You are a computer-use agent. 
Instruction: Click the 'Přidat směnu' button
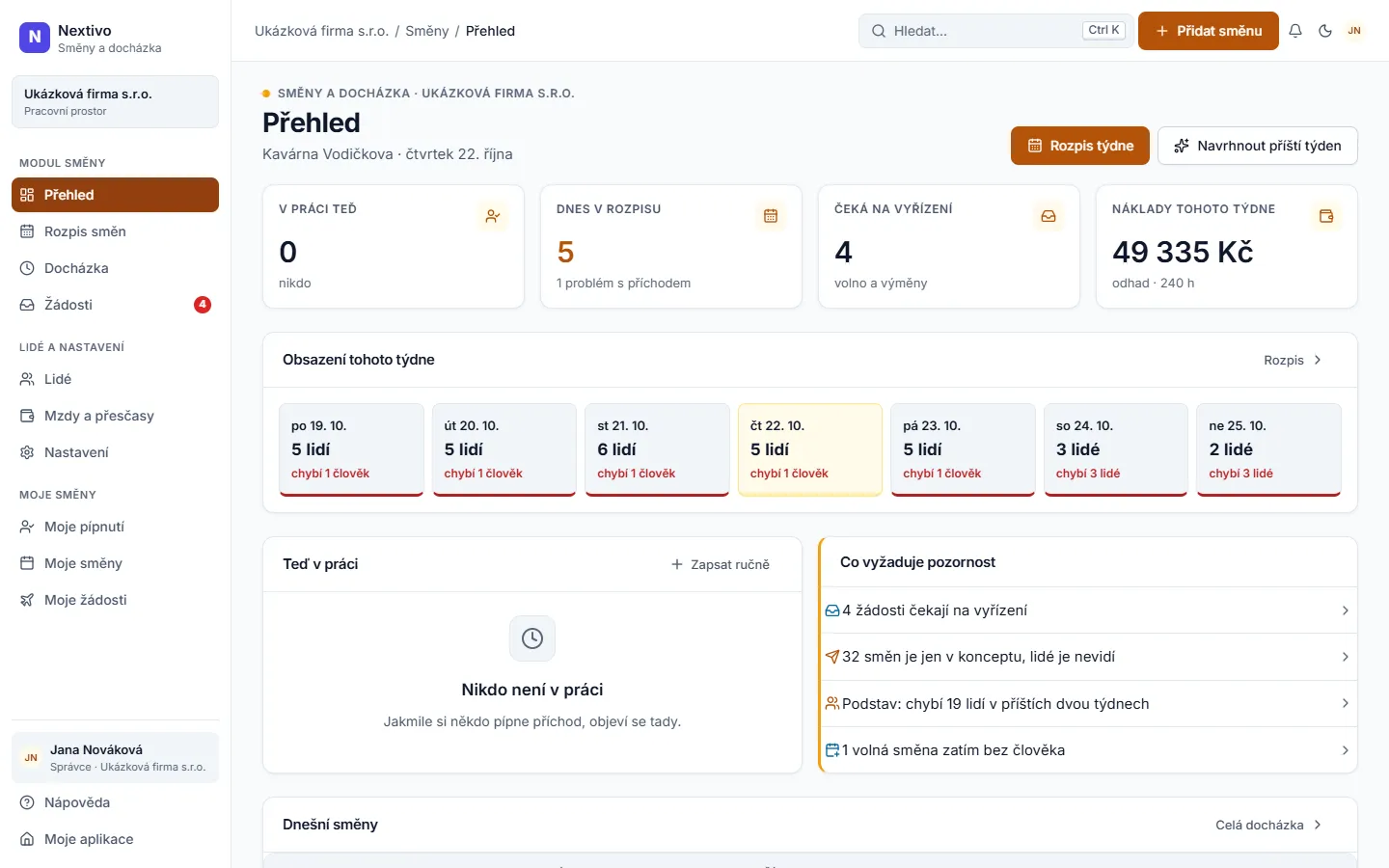[x=1209, y=31]
